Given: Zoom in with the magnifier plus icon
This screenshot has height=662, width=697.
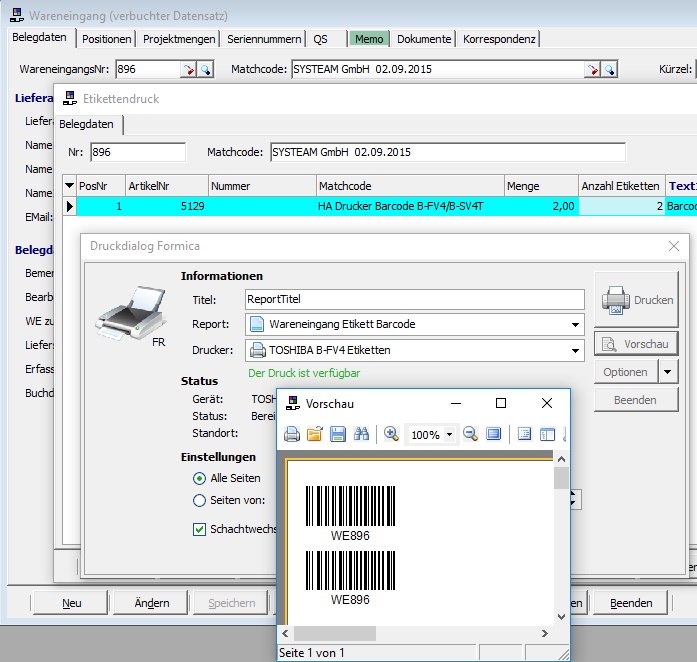Looking at the screenshot, I should (391, 434).
